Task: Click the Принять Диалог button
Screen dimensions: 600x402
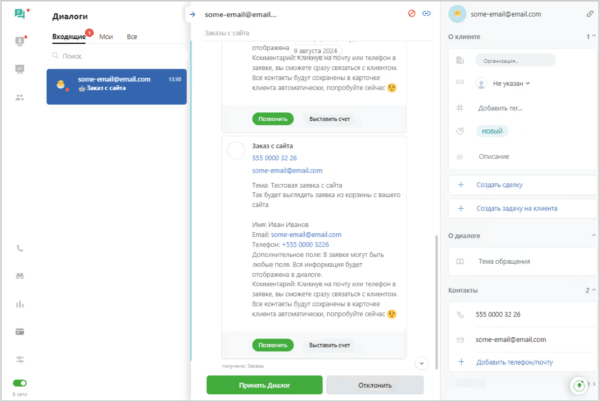Action: pos(264,385)
